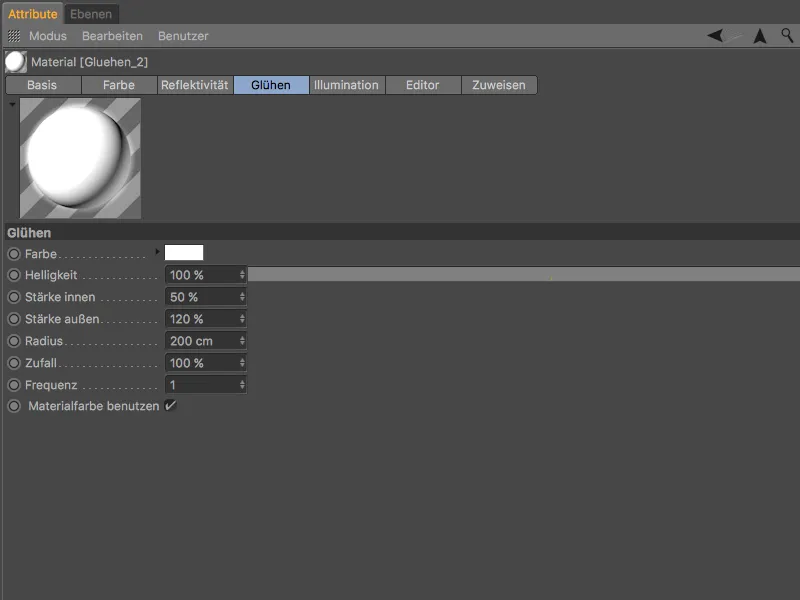Screen dimensions: 800x600
Task: Click the Glühen section header
Action: [402, 233]
